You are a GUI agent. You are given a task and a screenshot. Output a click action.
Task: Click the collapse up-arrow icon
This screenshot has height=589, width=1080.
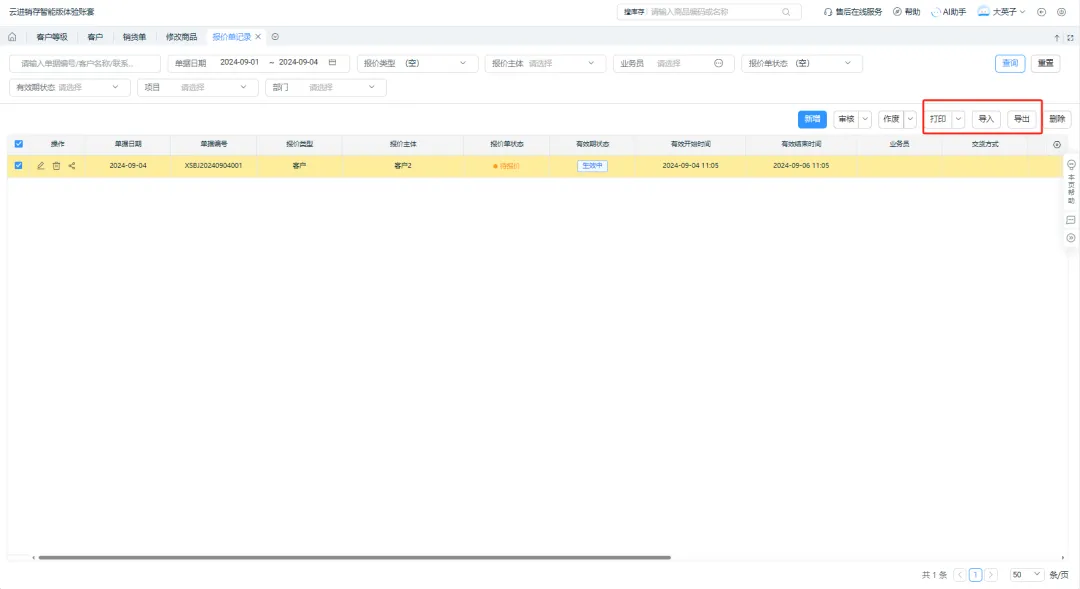1057,38
